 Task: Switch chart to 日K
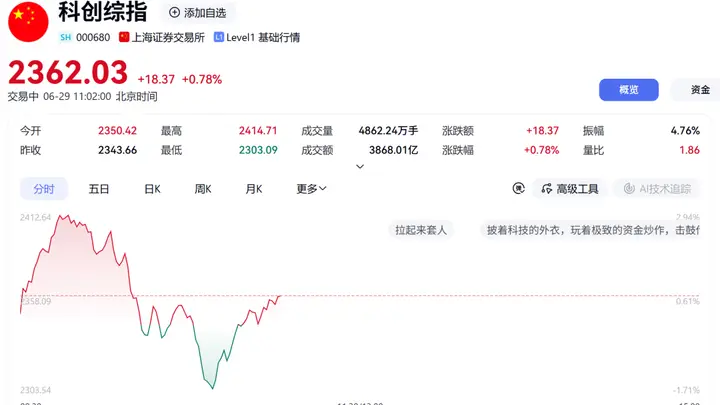coord(152,189)
